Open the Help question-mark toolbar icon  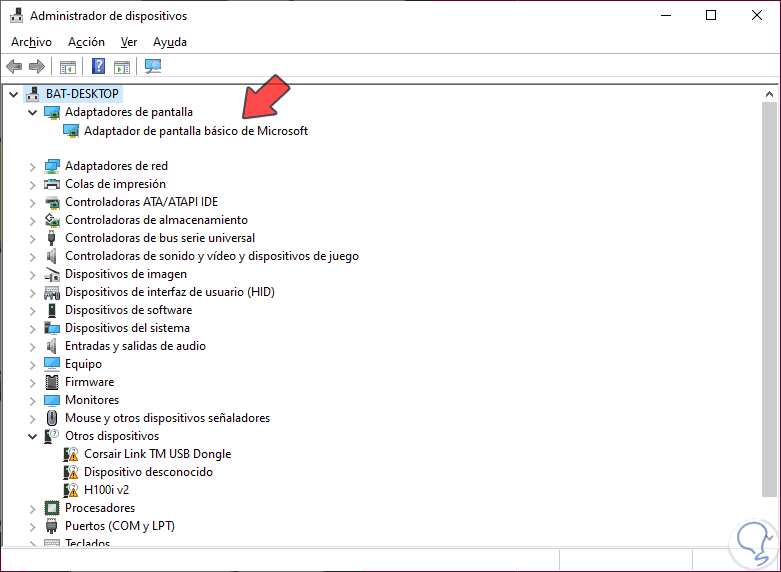pos(99,66)
